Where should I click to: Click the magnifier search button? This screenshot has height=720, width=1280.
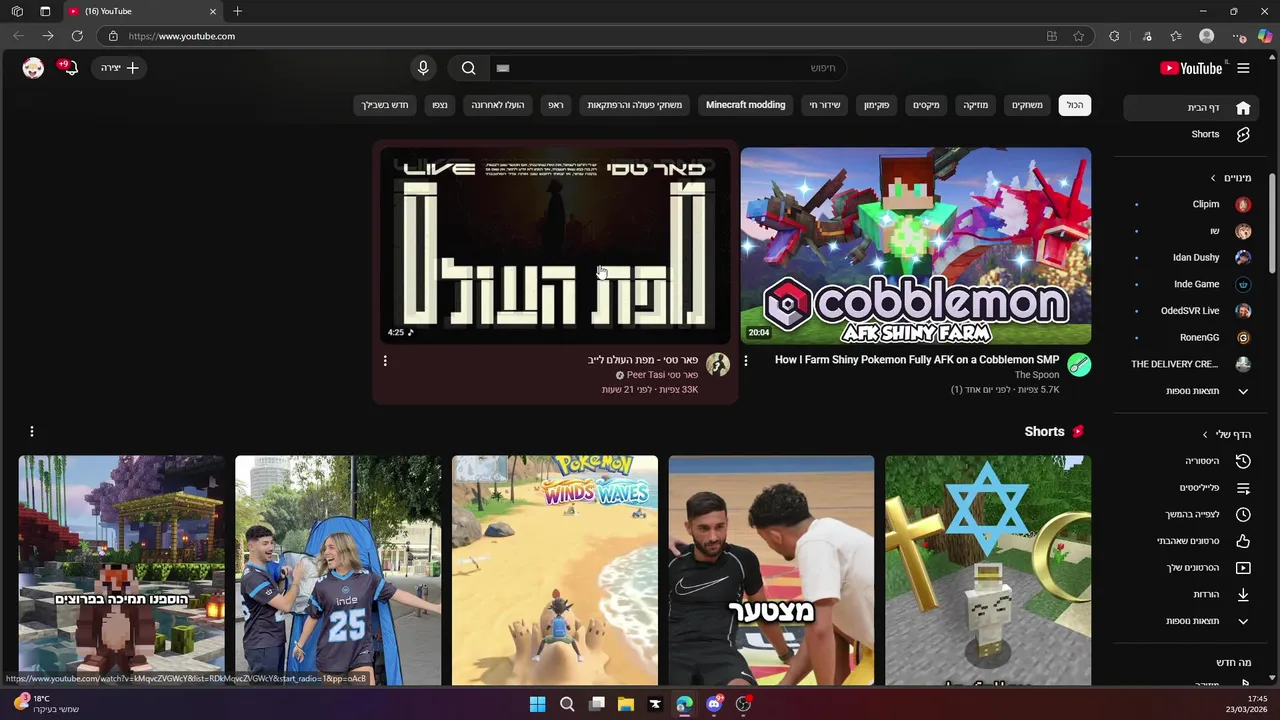click(468, 68)
